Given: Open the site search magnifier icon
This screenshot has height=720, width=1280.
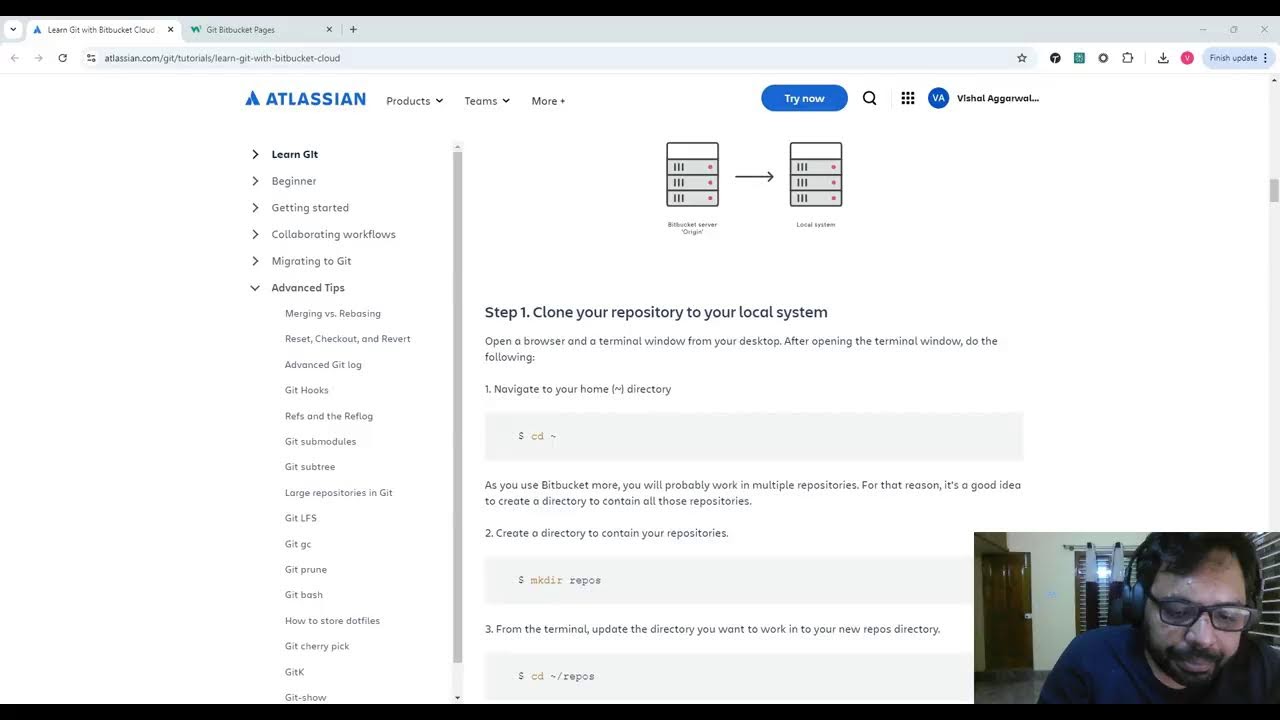Looking at the screenshot, I should pyautogui.click(x=869, y=98).
